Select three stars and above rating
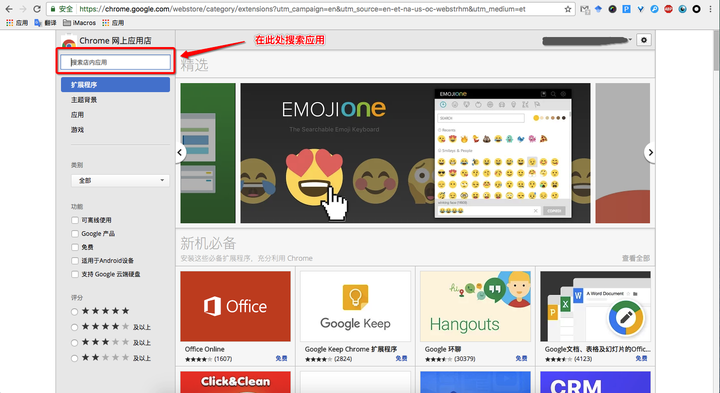 click(x=74, y=343)
